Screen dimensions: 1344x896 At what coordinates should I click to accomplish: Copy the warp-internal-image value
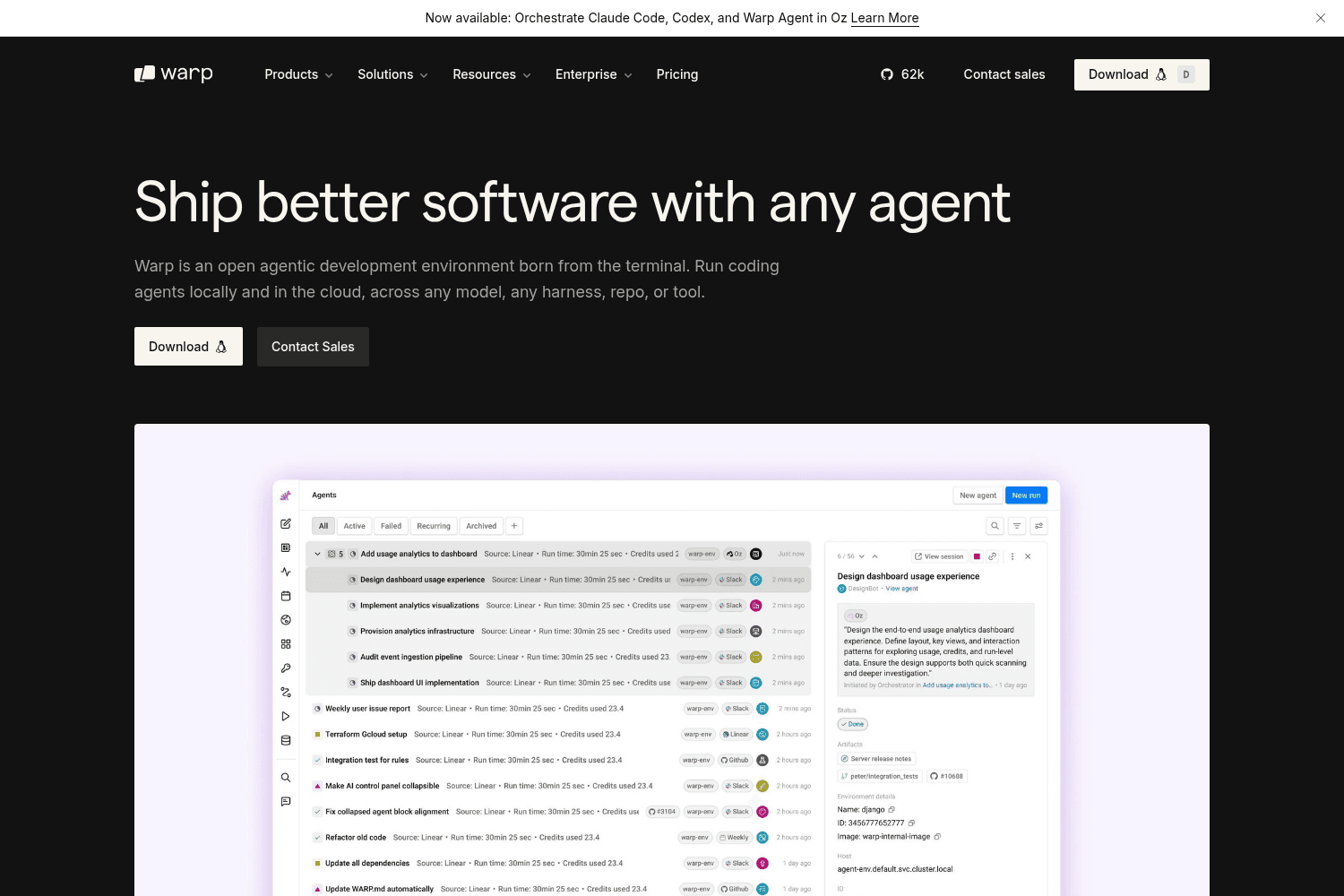(x=937, y=837)
